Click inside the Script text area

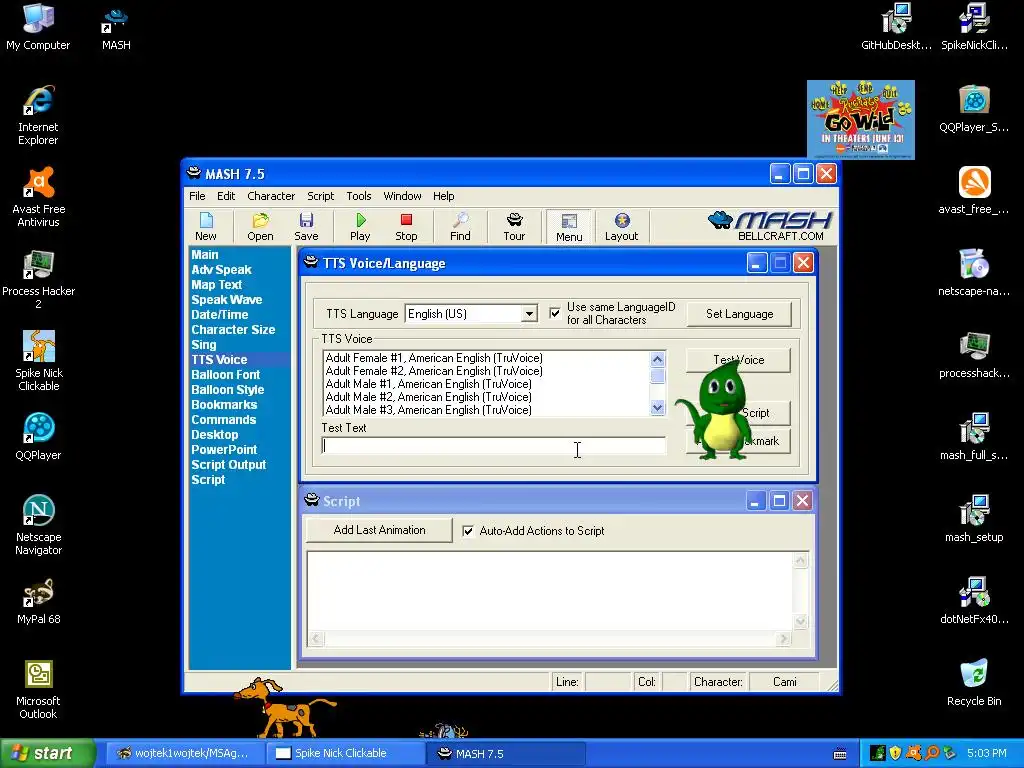550,592
